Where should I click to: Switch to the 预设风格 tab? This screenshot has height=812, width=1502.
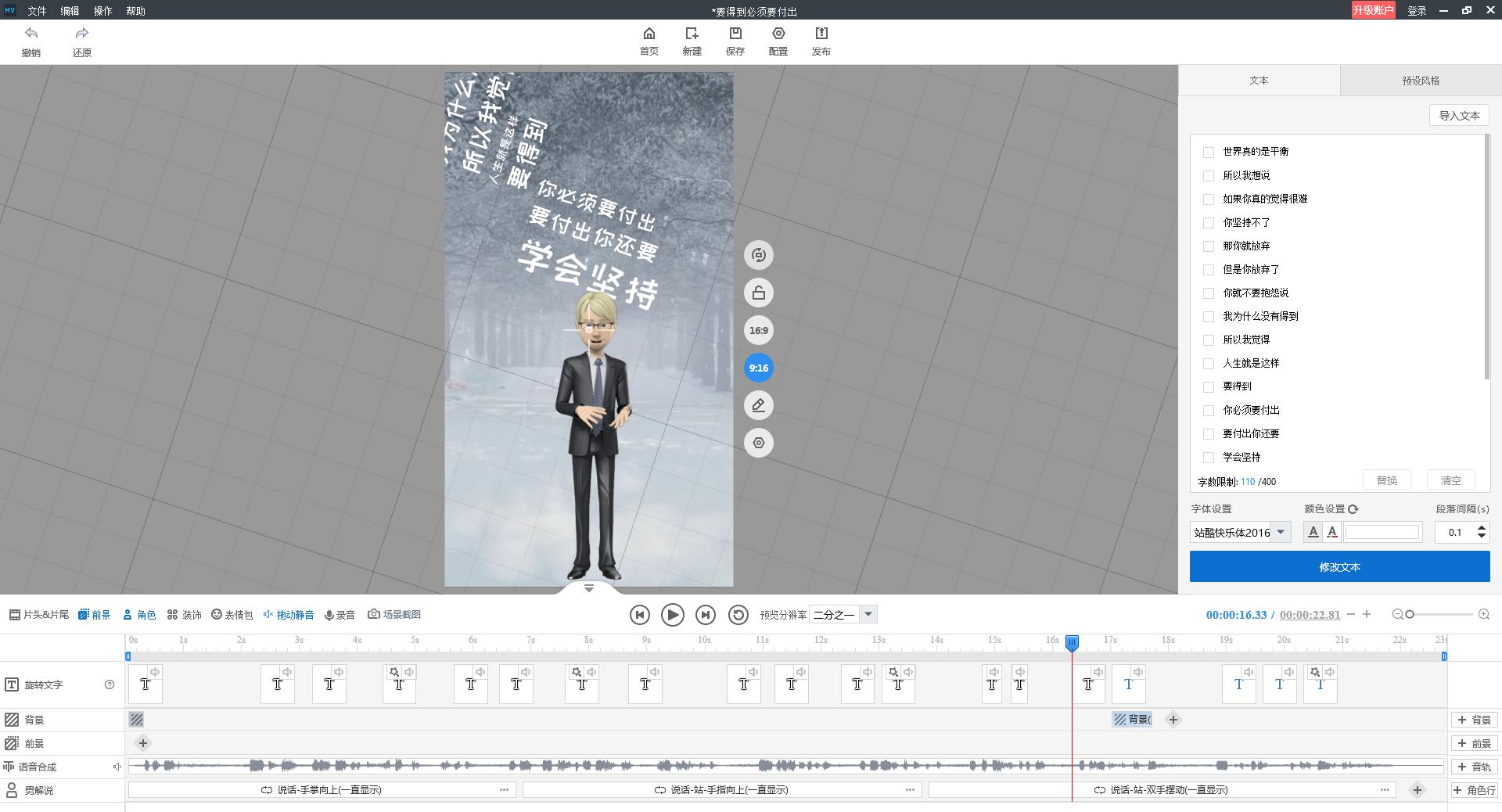point(1421,80)
